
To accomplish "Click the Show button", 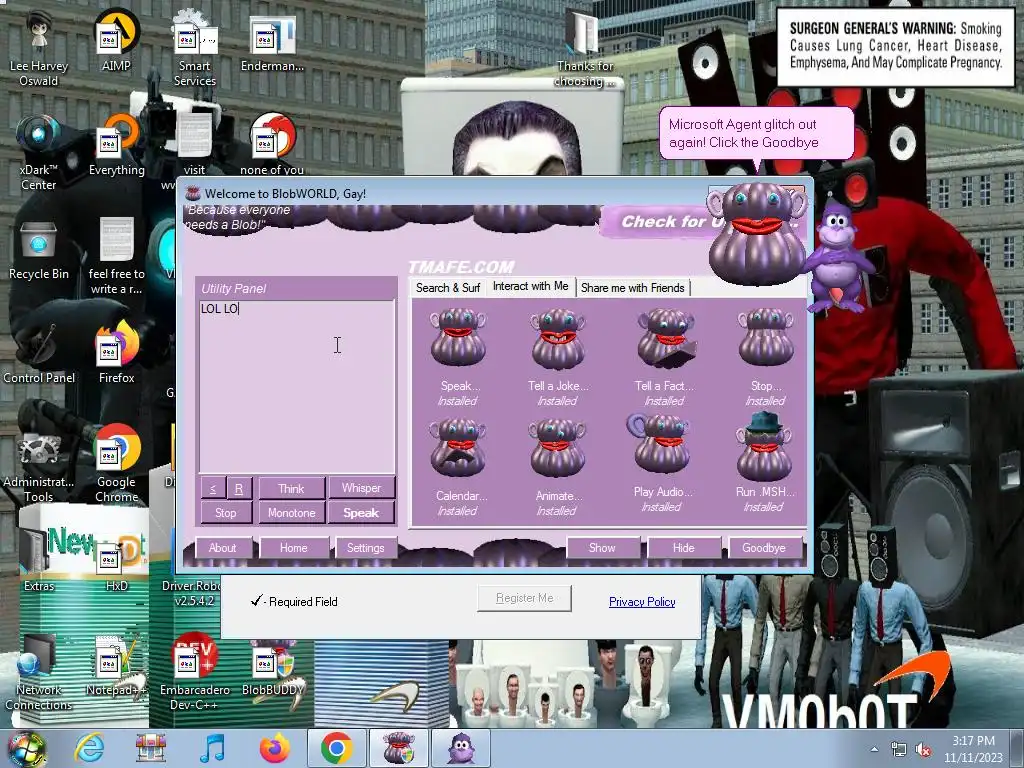I will click(x=602, y=548).
